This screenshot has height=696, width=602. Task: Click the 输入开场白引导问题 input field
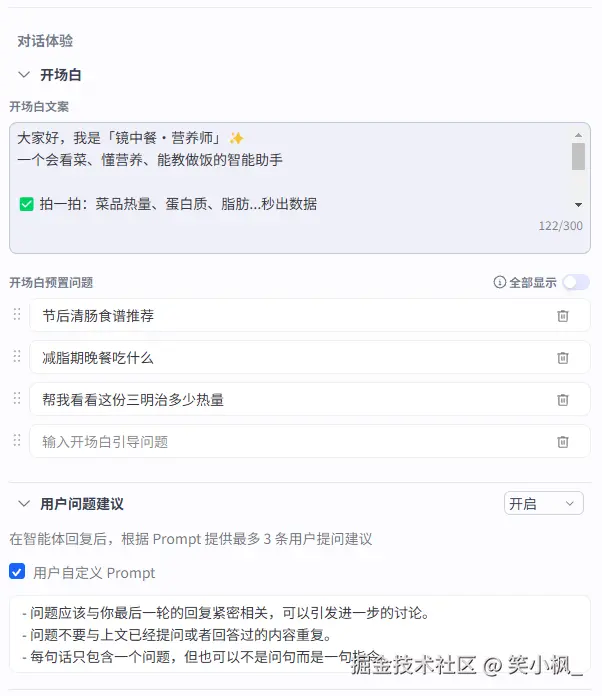(290, 442)
